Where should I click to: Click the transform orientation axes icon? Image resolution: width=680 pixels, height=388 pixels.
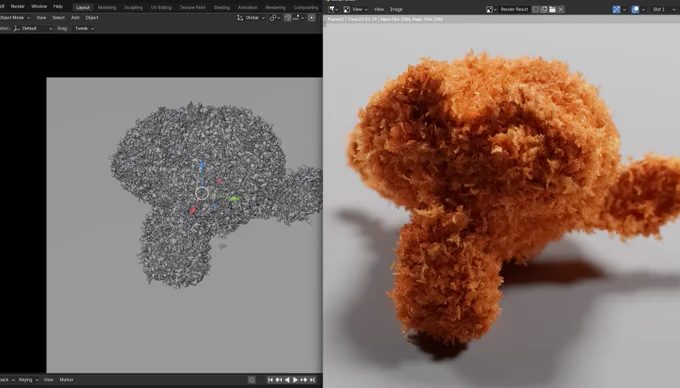click(240, 18)
